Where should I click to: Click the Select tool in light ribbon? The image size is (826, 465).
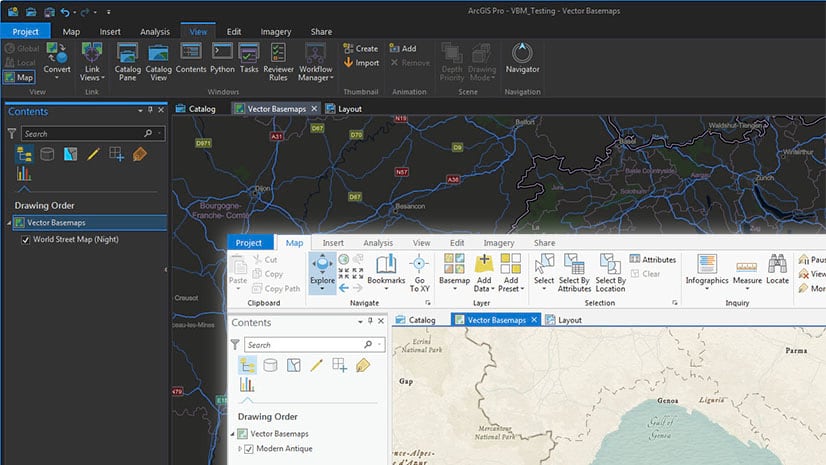[x=544, y=272]
